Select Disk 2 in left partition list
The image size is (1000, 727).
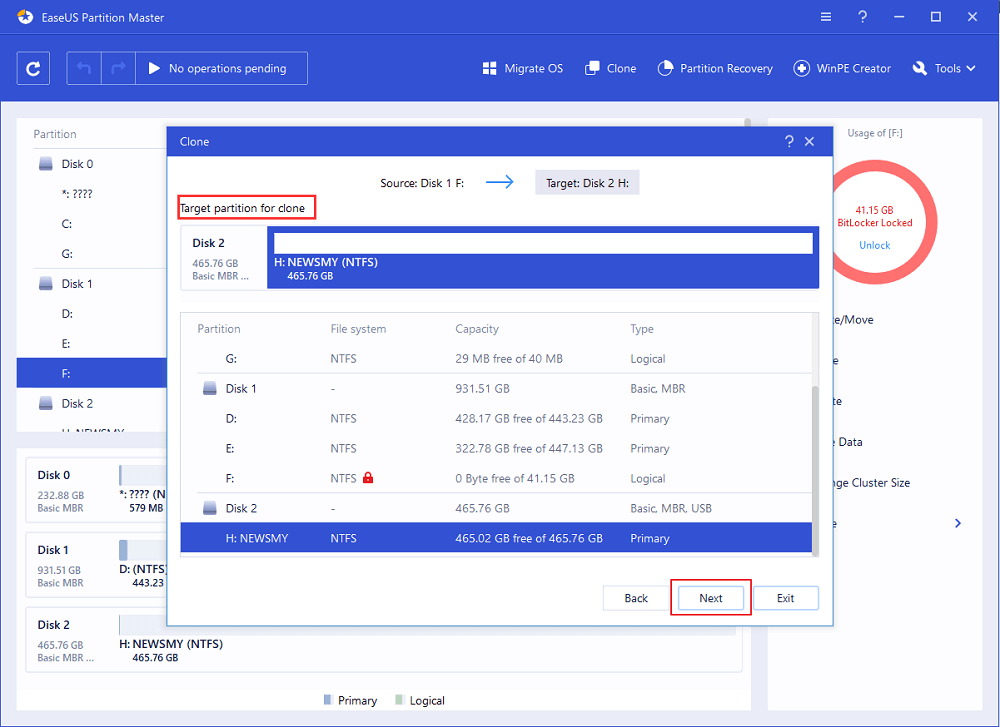[x=92, y=403]
